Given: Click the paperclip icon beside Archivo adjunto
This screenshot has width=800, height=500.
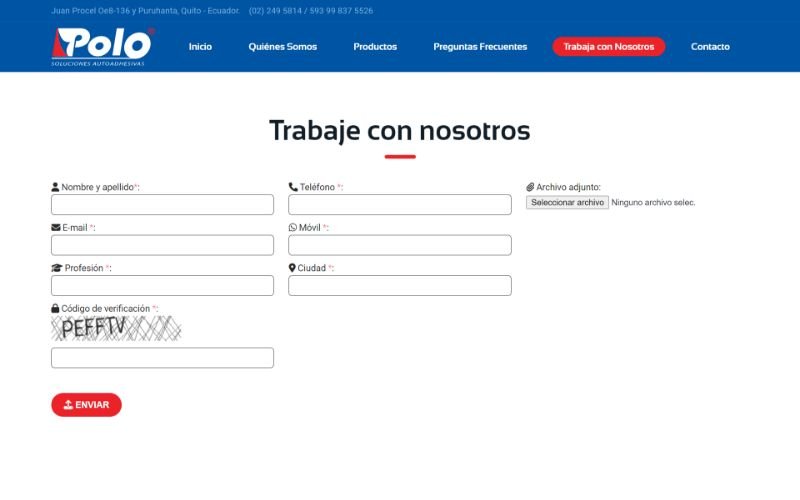Looking at the screenshot, I should [531, 187].
